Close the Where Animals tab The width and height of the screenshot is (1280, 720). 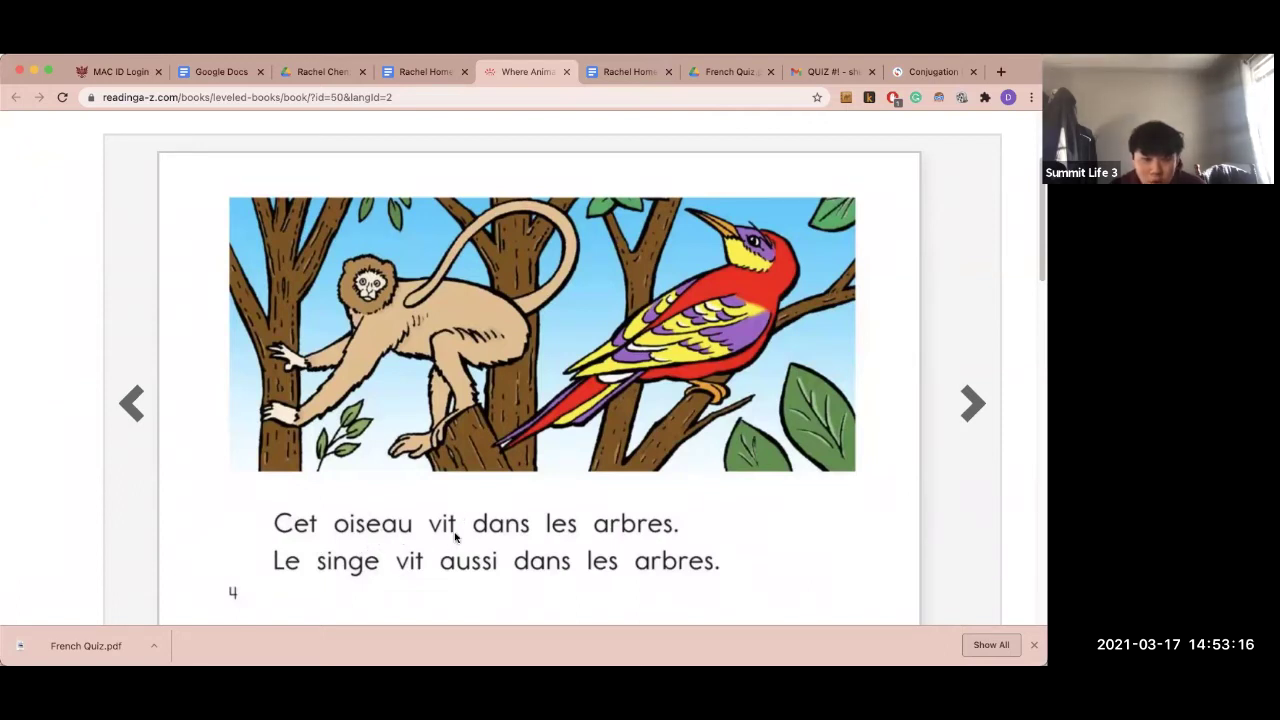(x=567, y=72)
